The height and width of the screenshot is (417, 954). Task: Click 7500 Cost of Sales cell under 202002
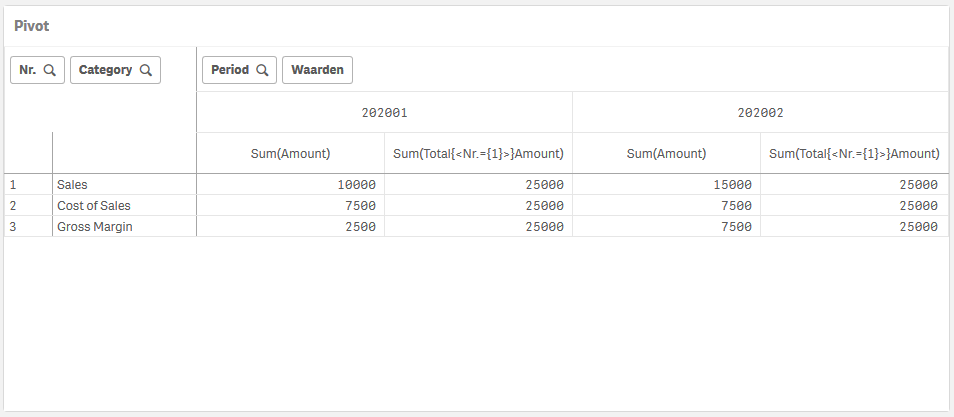[667, 206]
